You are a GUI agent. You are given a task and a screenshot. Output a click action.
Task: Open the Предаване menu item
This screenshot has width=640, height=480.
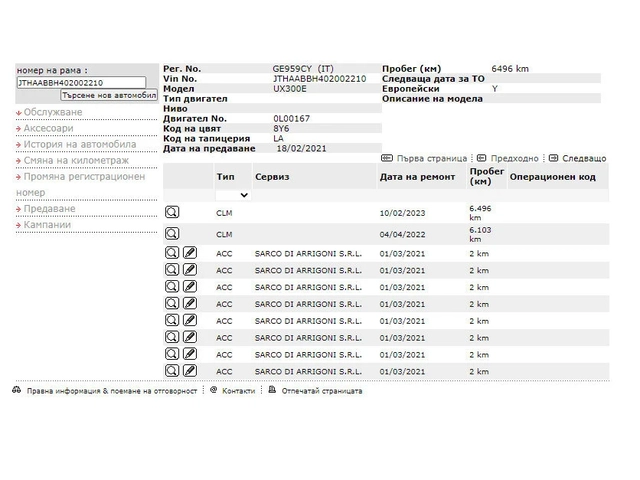coord(49,209)
